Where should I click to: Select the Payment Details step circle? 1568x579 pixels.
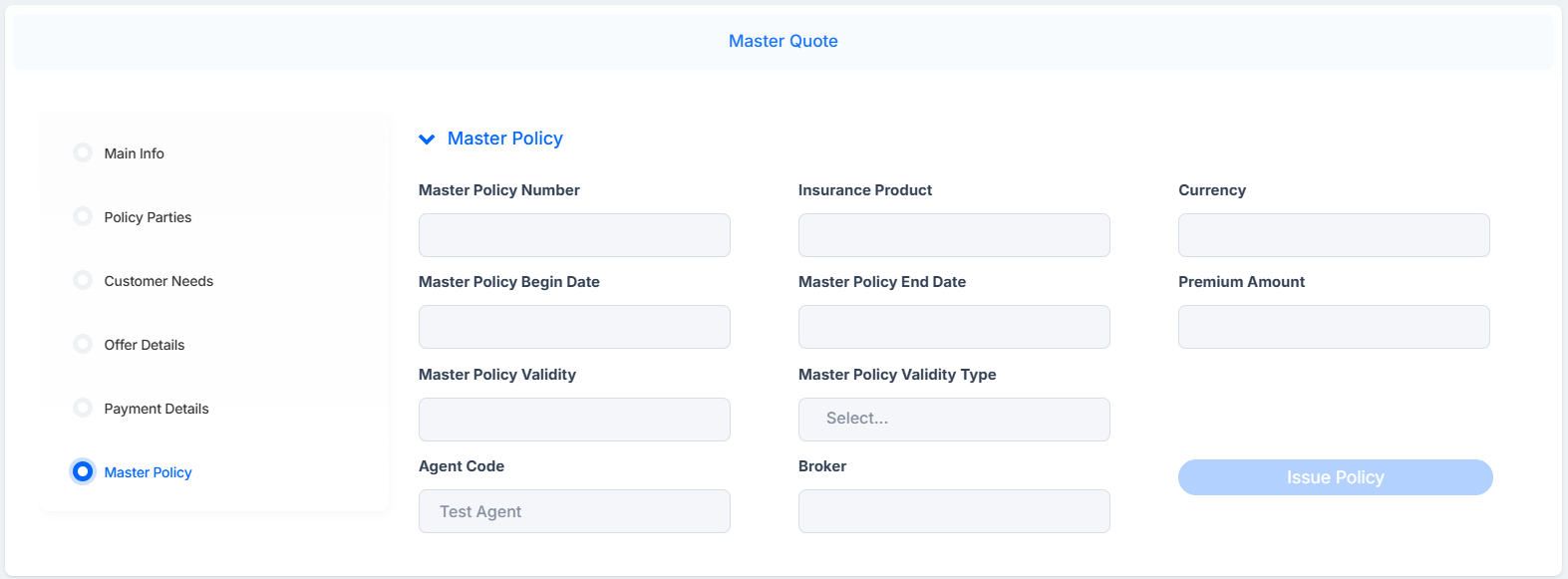[x=83, y=408]
